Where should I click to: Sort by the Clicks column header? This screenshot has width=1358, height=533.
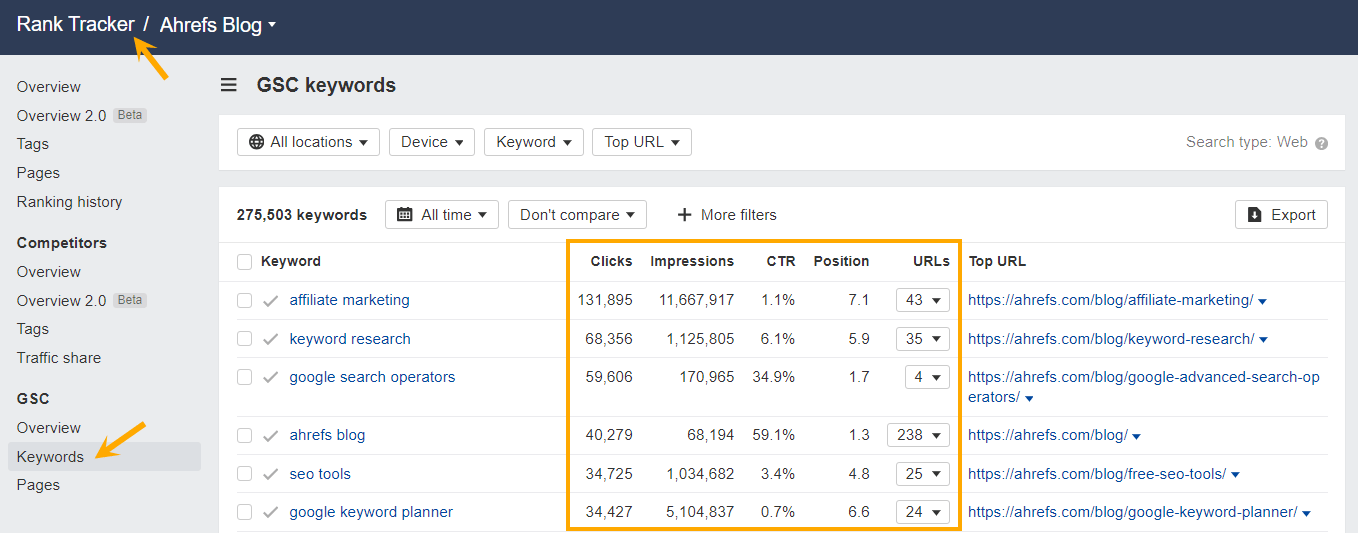(x=611, y=261)
